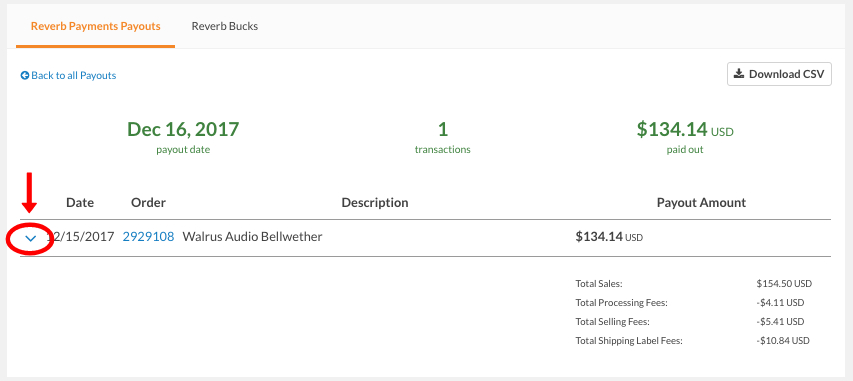Screen dimensions: 853x381
Task: Click the -$5.41 USD selling fee value
Action: coord(780,322)
